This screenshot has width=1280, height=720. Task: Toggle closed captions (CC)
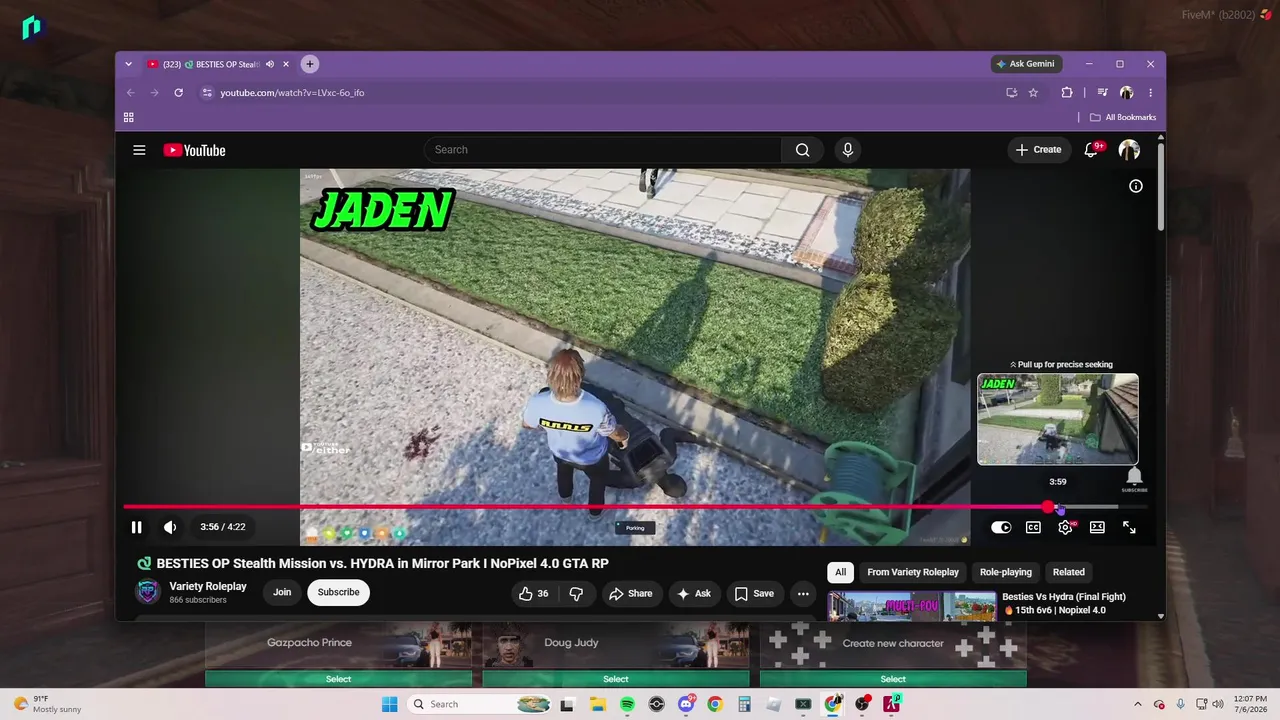(x=1033, y=527)
